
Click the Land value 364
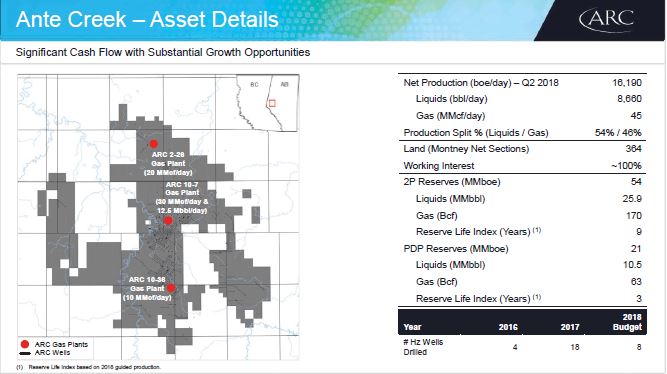(x=634, y=149)
